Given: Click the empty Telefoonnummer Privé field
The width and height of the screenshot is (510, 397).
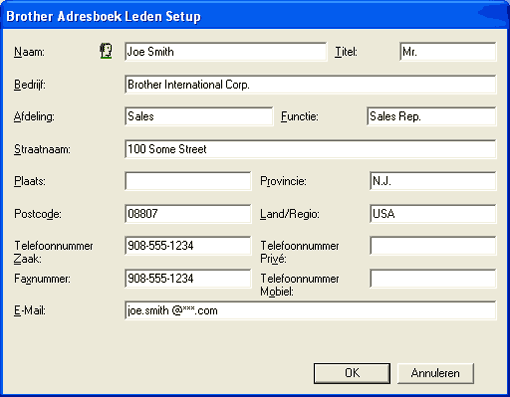Looking at the screenshot, I should point(433,246).
